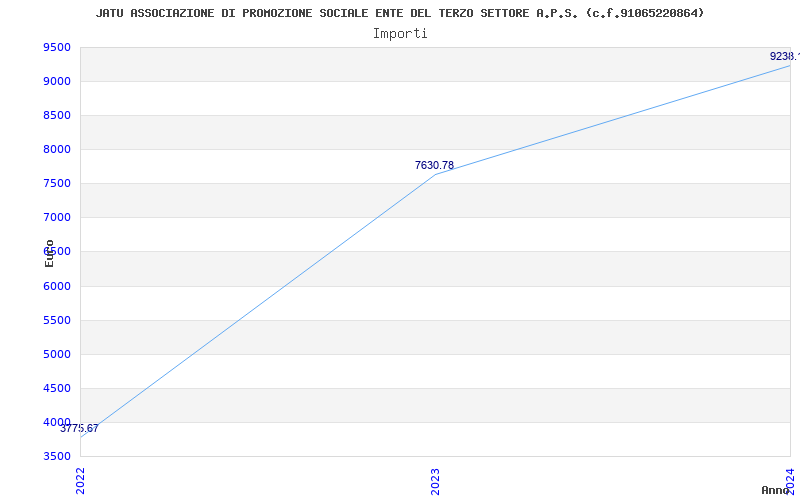
Task: Select the 2023 x-axis year label
Action: pyautogui.click(x=435, y=481)
